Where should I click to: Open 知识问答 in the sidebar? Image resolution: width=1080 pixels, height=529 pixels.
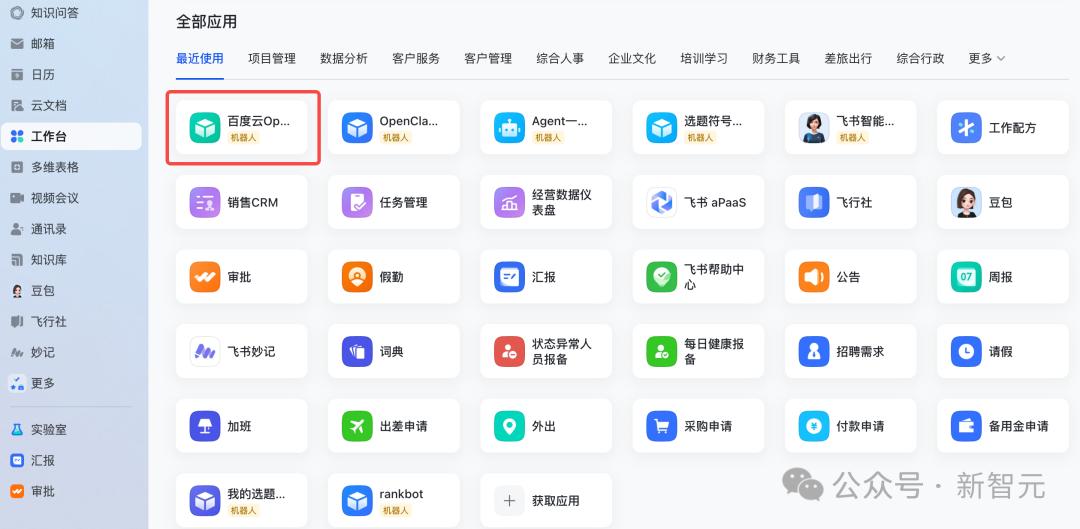72,12
